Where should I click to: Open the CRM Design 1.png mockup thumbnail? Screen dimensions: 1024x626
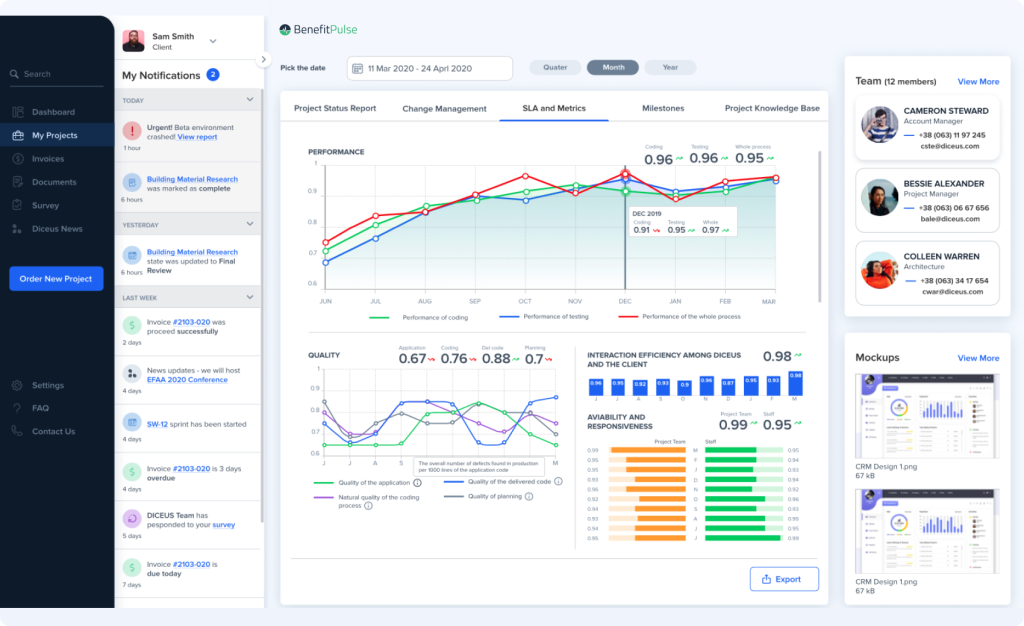click(927, 416)
